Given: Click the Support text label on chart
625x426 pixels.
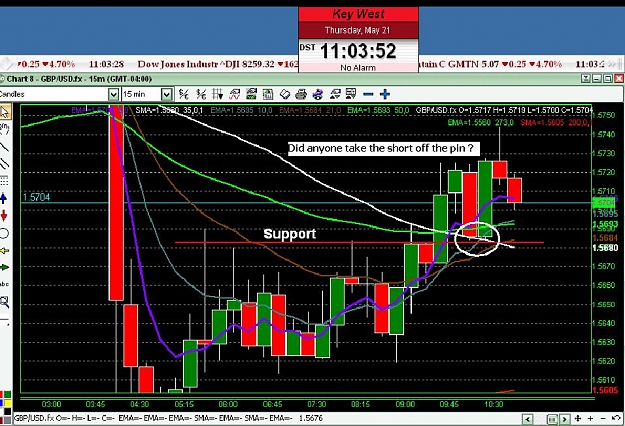Looking at the screenshot, I should [x=290, y=234].
